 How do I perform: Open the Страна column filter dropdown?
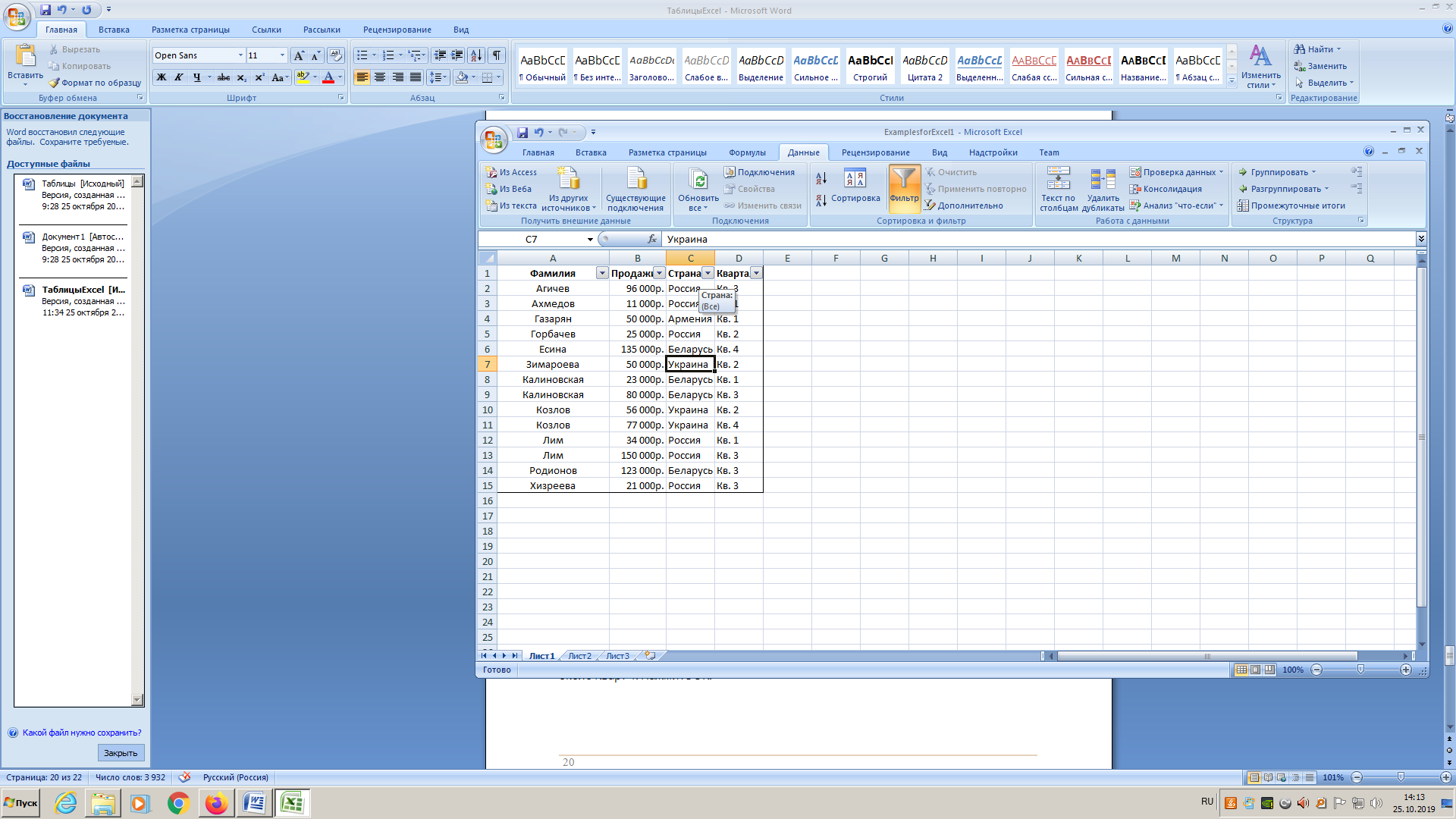[x=708, y=274]
